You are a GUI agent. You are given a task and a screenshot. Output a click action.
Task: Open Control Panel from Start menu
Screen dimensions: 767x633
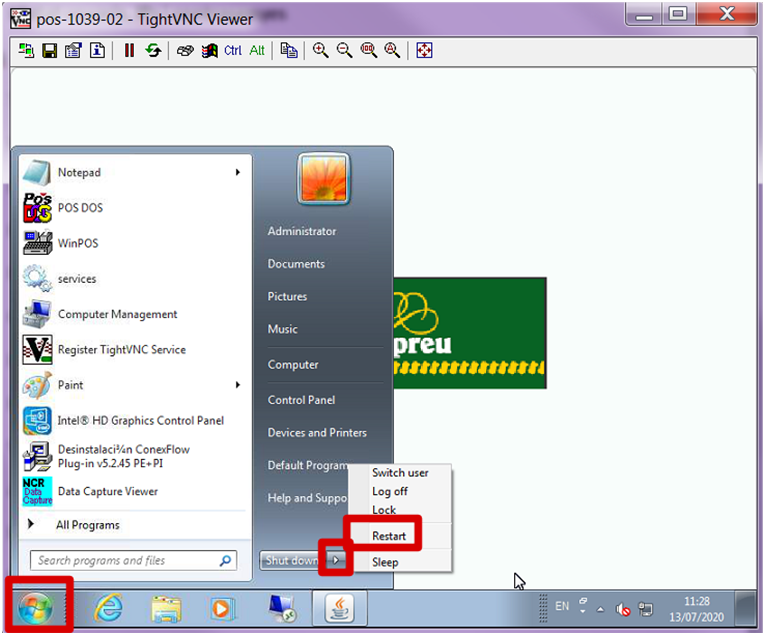click(301, 400)
